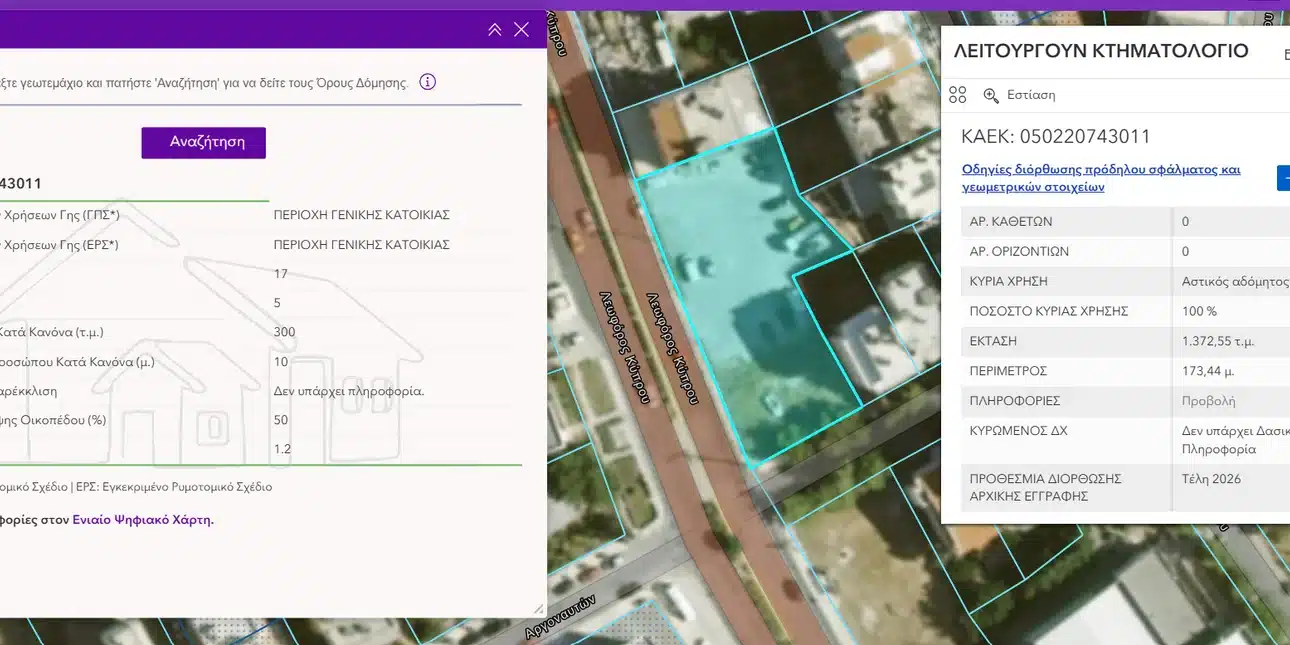Click the Τέλη 2026 deadline value
The image size is (1290, 645).
click(x=1210, y=479)
